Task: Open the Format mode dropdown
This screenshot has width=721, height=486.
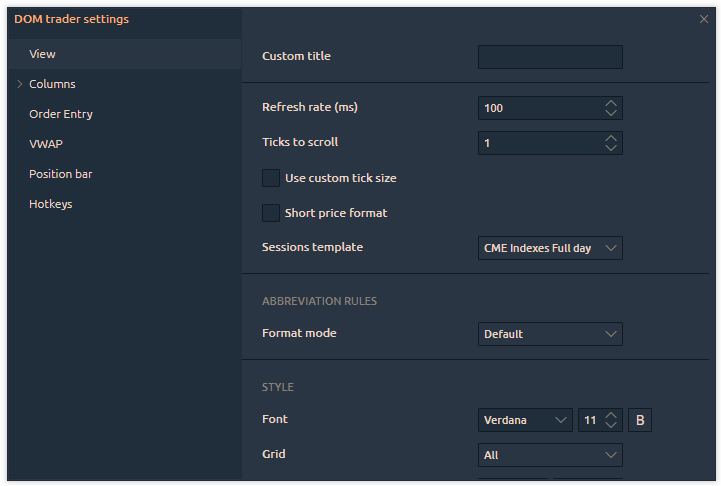Action: click(550, 334)
